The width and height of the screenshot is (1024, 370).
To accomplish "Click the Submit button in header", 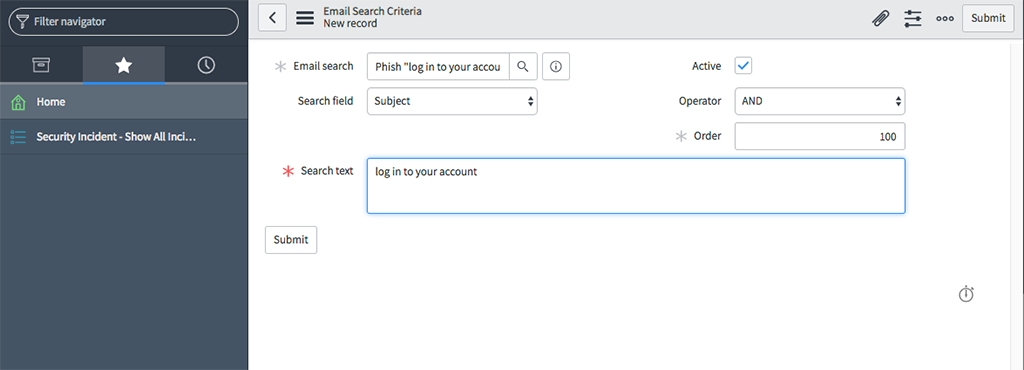I will pos(987,18).
